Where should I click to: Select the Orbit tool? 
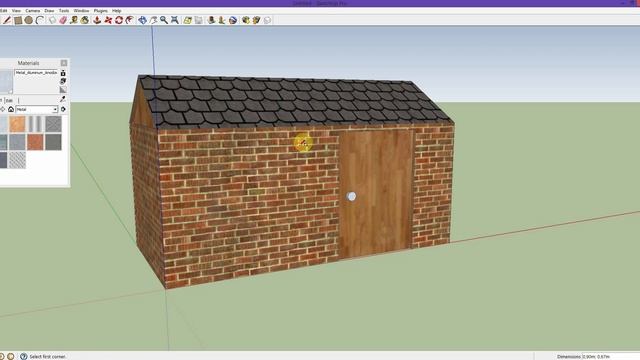coord(142,20)
